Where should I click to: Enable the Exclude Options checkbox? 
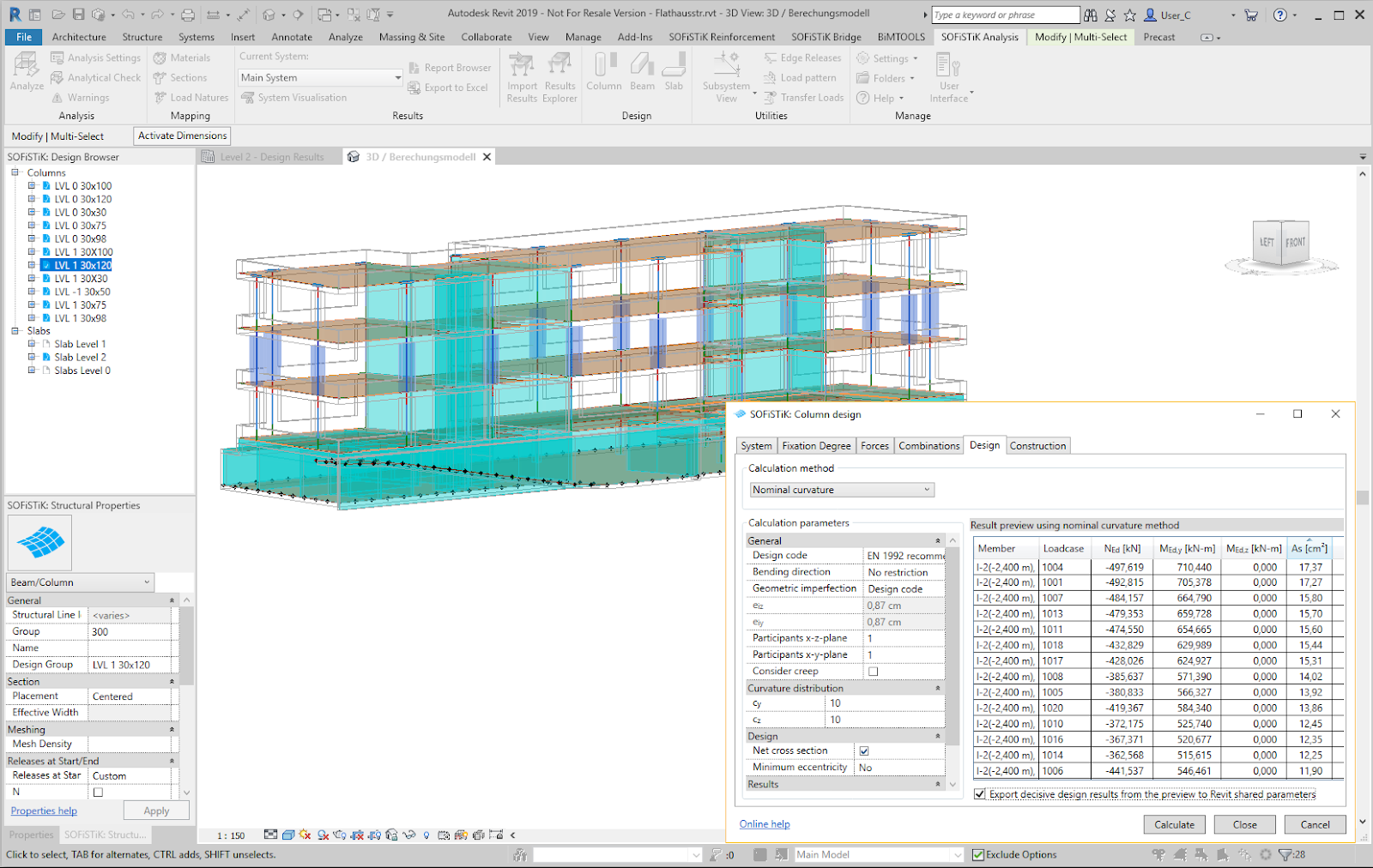click(978, 854)
